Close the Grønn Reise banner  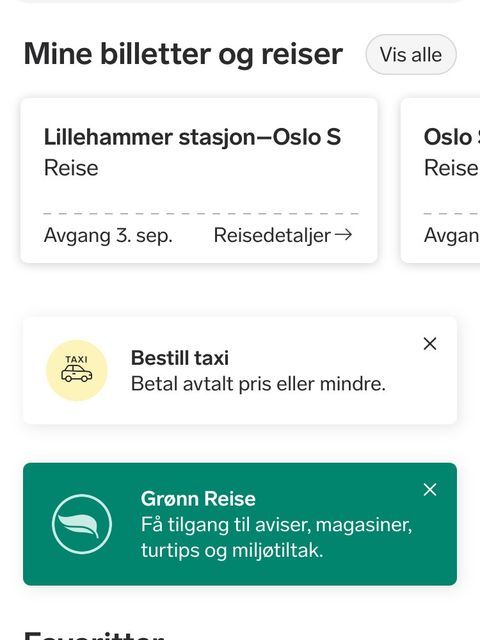click(x=430, y=489)
